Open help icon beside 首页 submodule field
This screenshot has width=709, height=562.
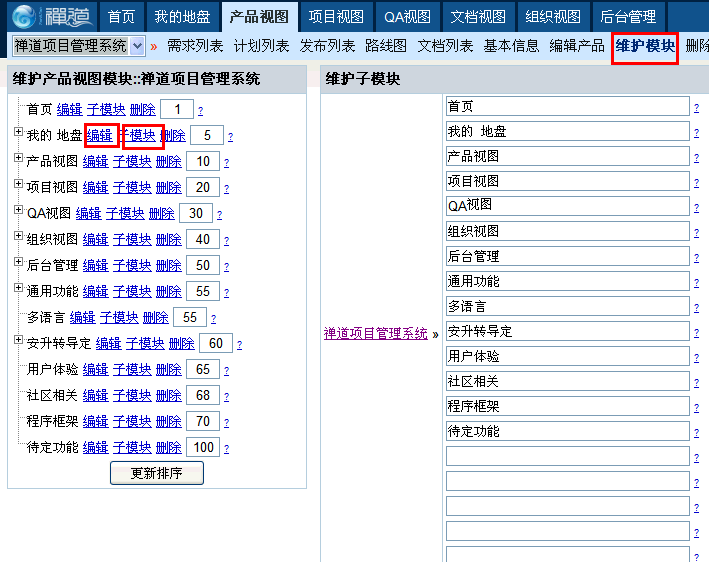(696, 108)
